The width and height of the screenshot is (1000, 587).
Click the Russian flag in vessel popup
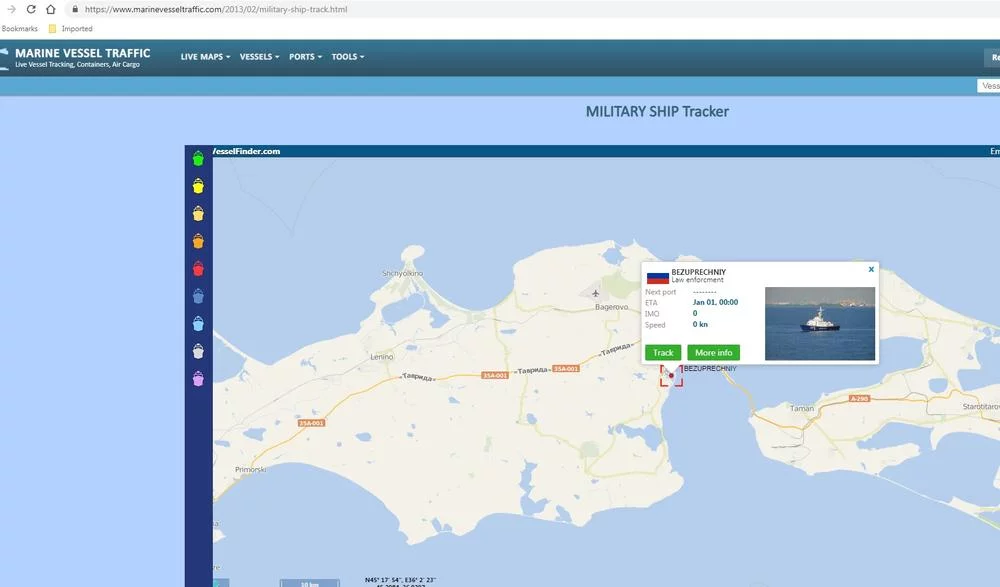pyautogui.click(x=658, y=278)
